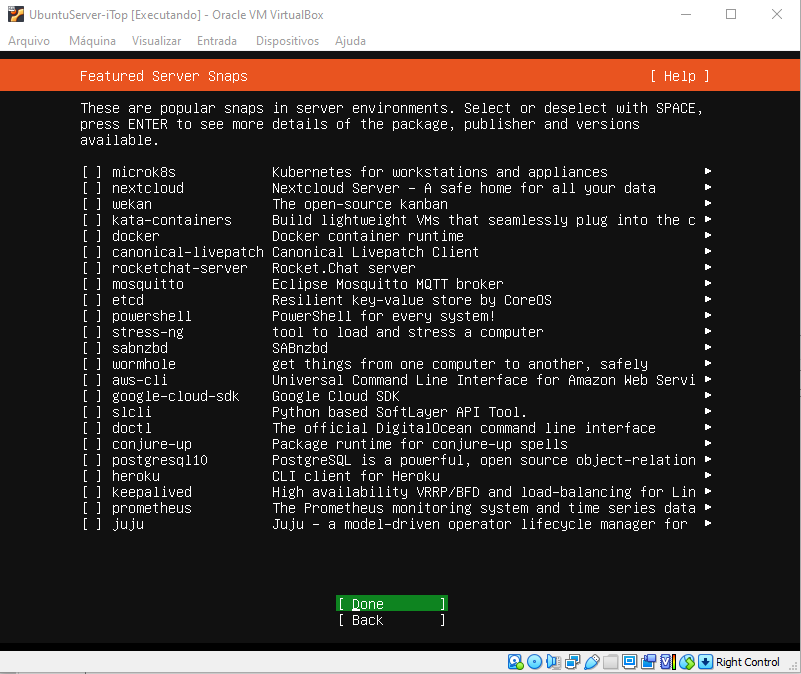Go back with the Back button
The width and height of the screenshot is (801, 674).
pos(392,620)
